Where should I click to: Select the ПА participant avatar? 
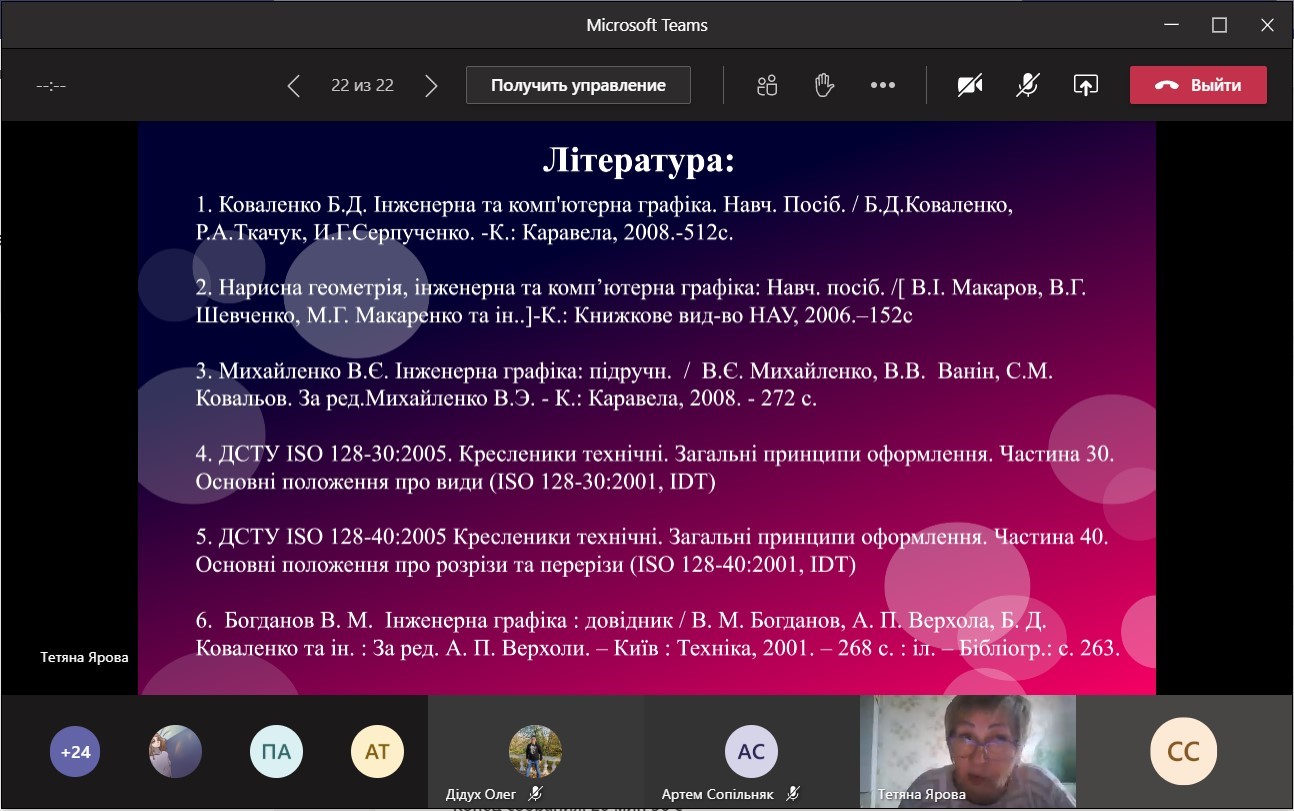276,752
